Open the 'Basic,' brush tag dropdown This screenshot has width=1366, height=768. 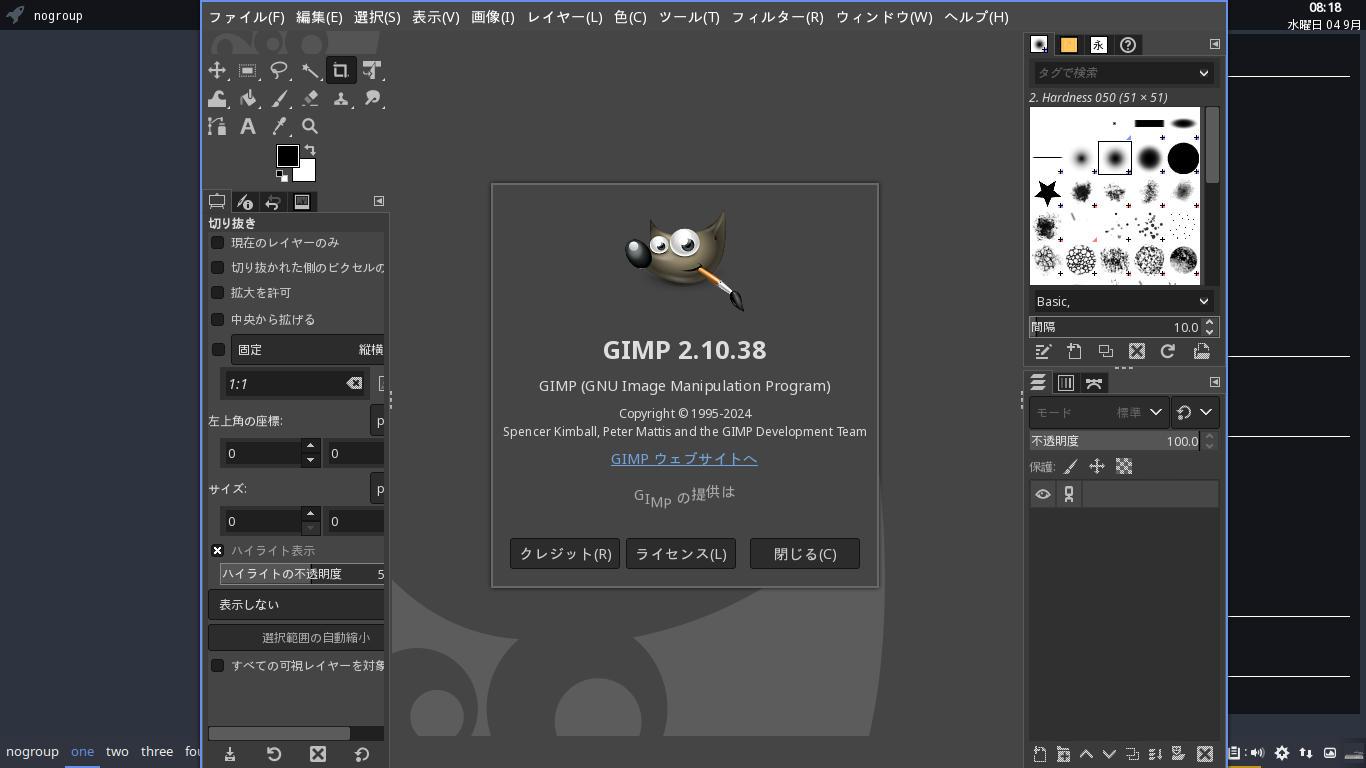[1124, 301]
